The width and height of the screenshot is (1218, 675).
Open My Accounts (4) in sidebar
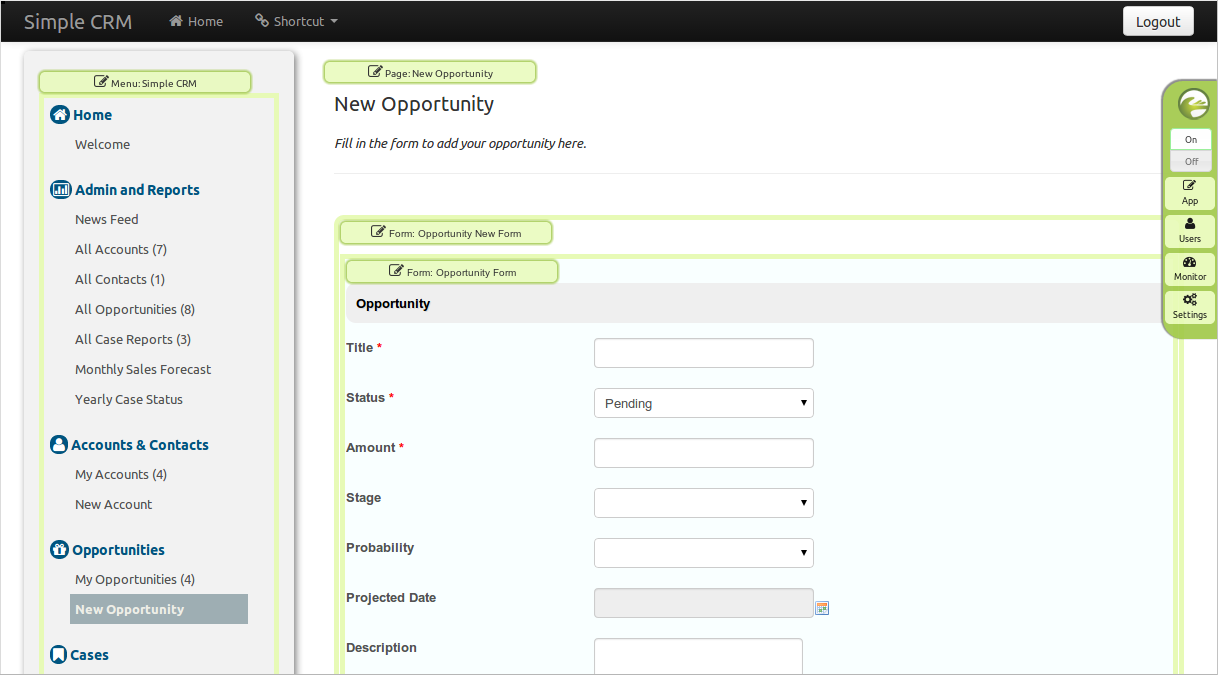pyautogui.click(x=121, y=474)
